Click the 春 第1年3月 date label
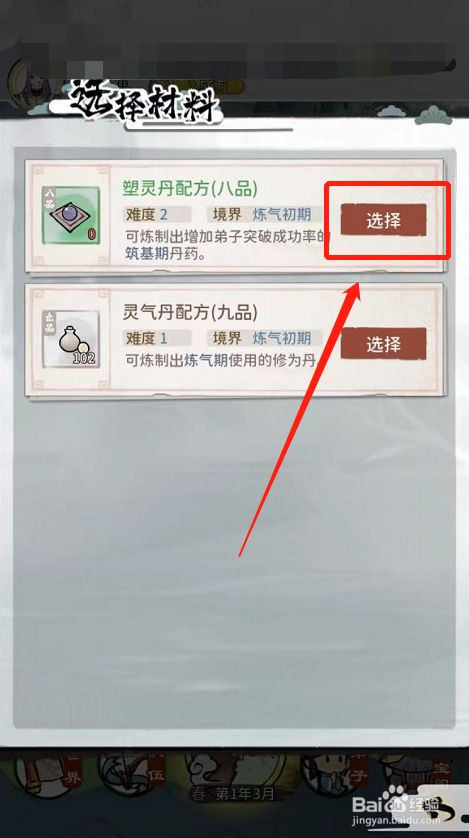This screenshot has width=469, height=838. coord(234,794)
